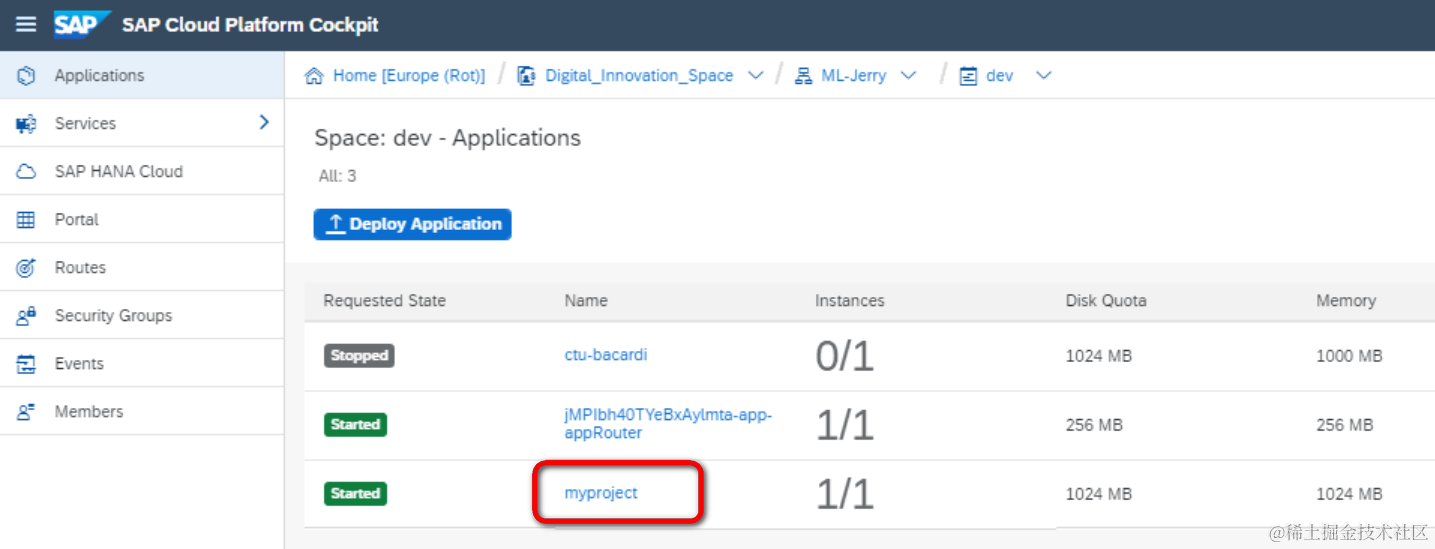Open SAP HANA Cloud menu item

point(142,171)
